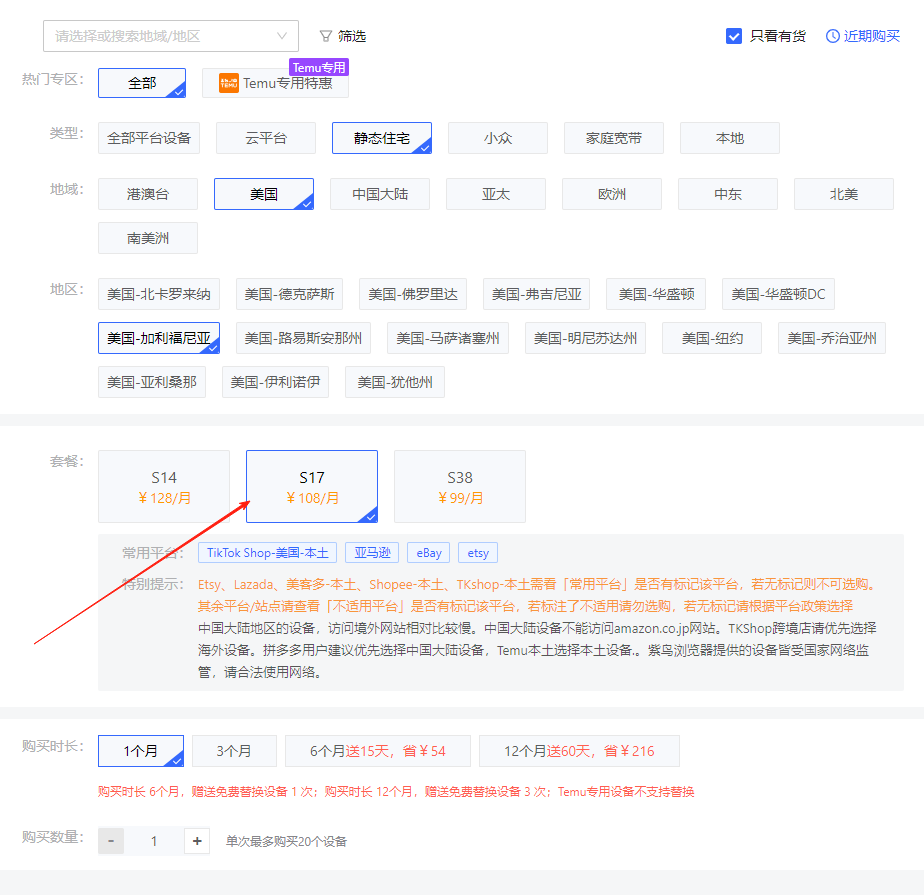The image size is (924, 895).
Task: Pick 美国-华盛顿DC area
Action: [x=778, y=294]
